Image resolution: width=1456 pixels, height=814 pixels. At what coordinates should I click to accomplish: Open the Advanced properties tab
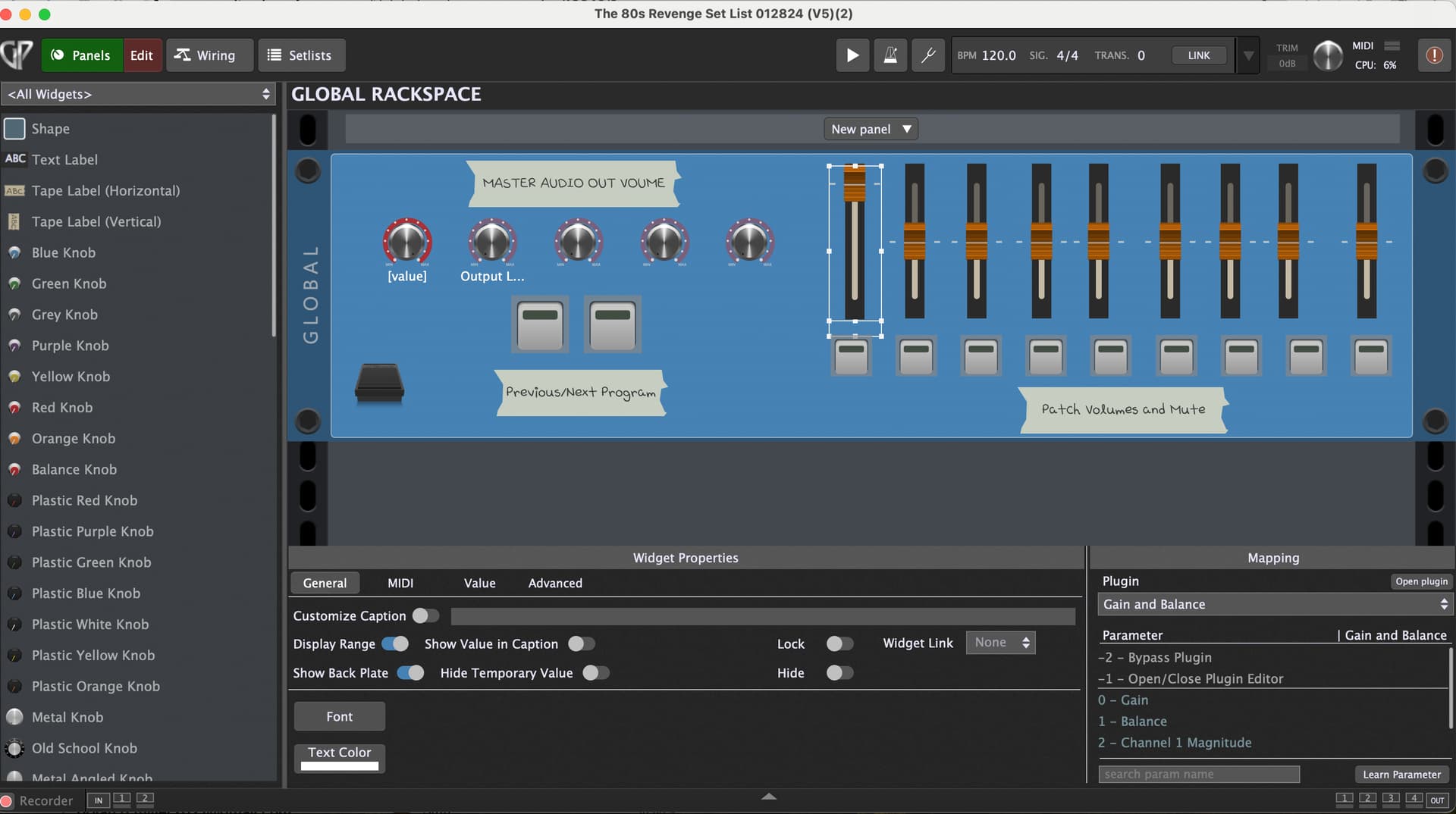(555, 583)
